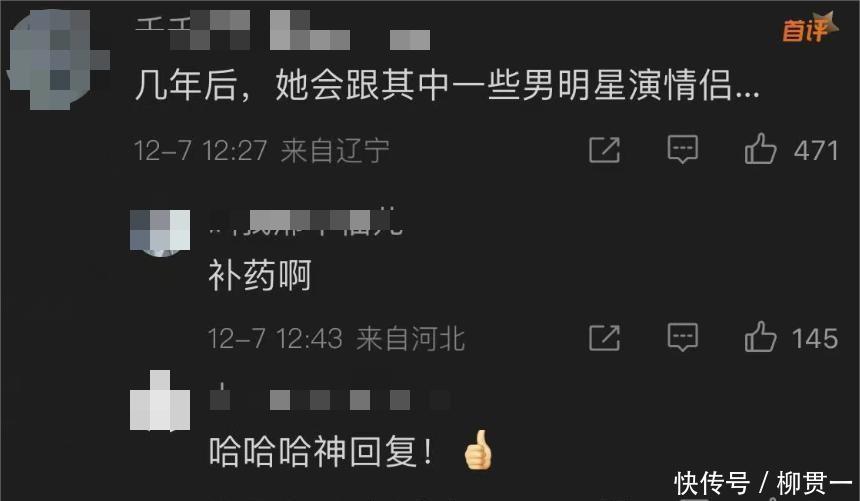Open the top commenter's username
The height and width of the screenshot is (501, 860).
tap(282, 32)
